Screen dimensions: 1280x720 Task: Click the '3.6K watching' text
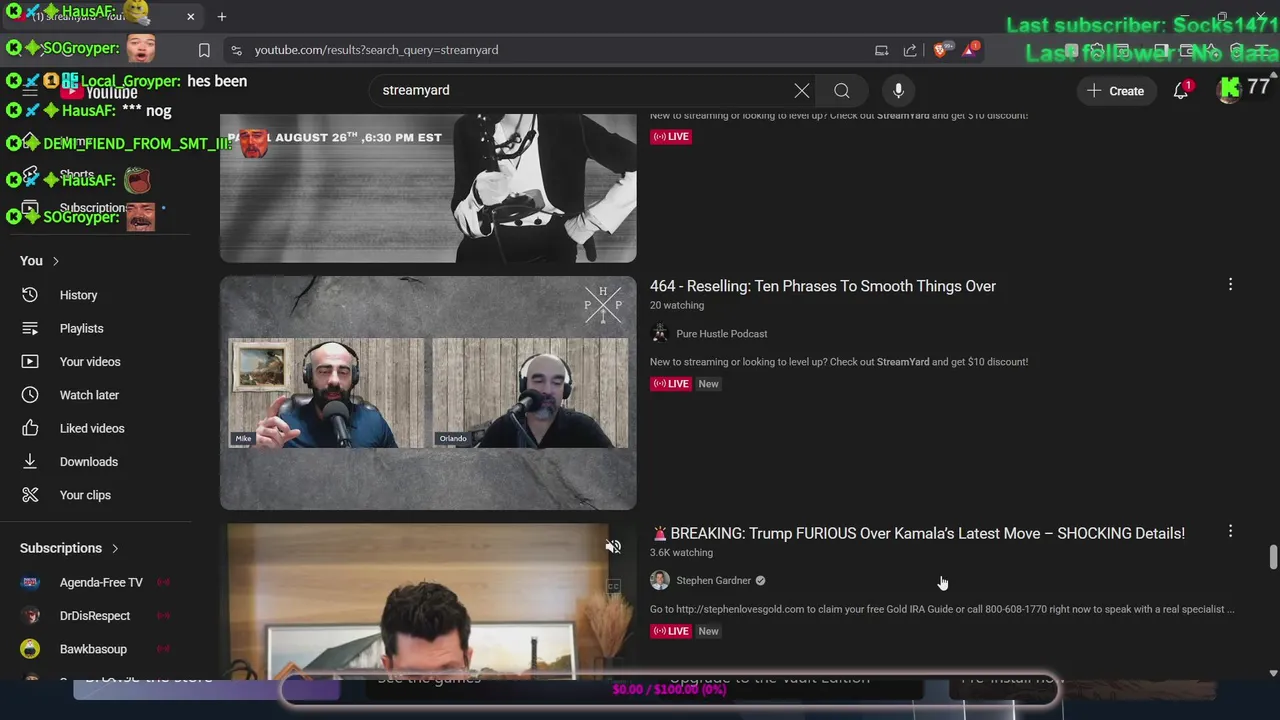pyautogui.click(x=681, y=553)
